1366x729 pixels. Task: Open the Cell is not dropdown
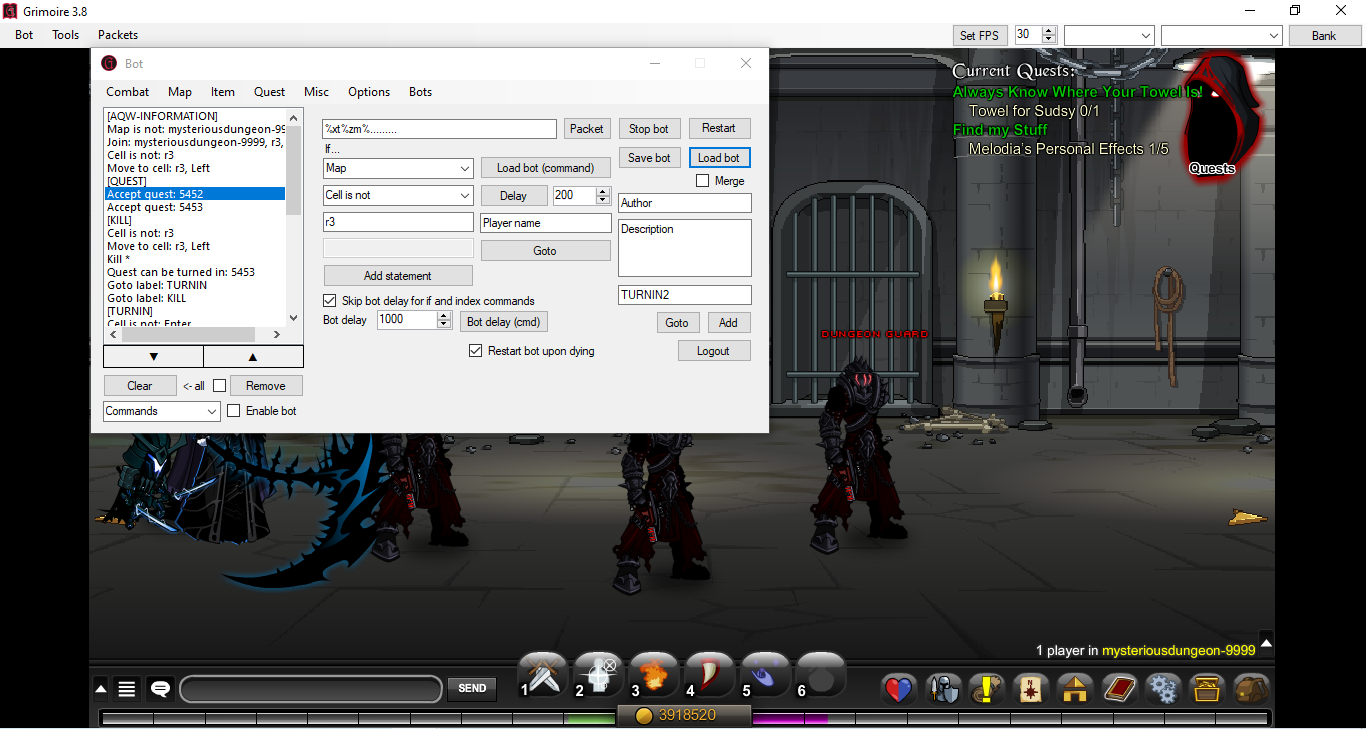pyautogui.click(x=398, y=195)
